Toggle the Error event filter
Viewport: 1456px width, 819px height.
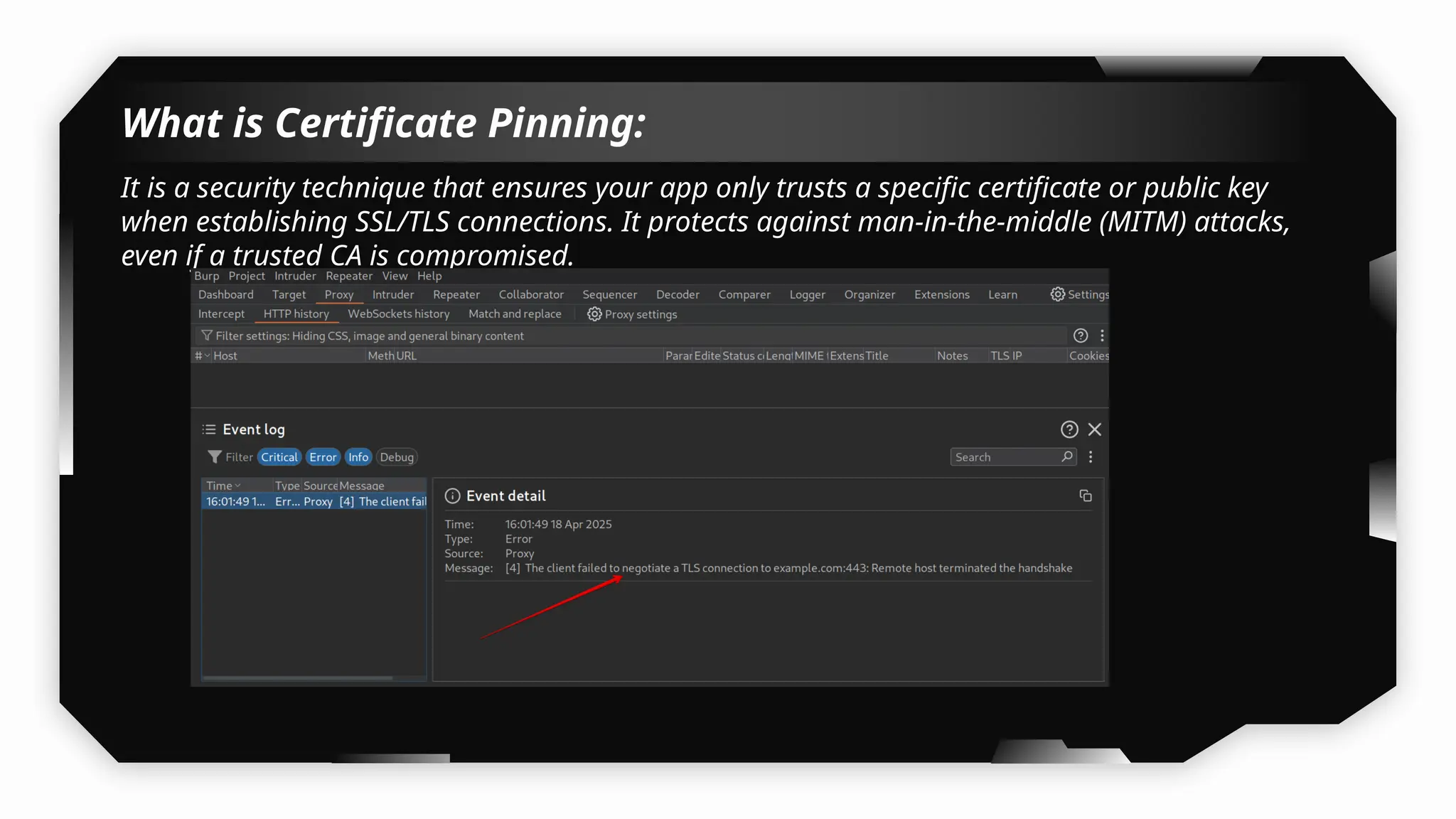[x=323, y=457]
